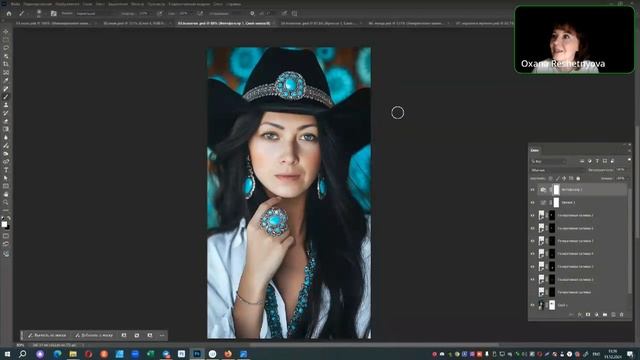This screenshot has width=640, height=360.
Task: Click the foreground color swatch
Action: 4,224
